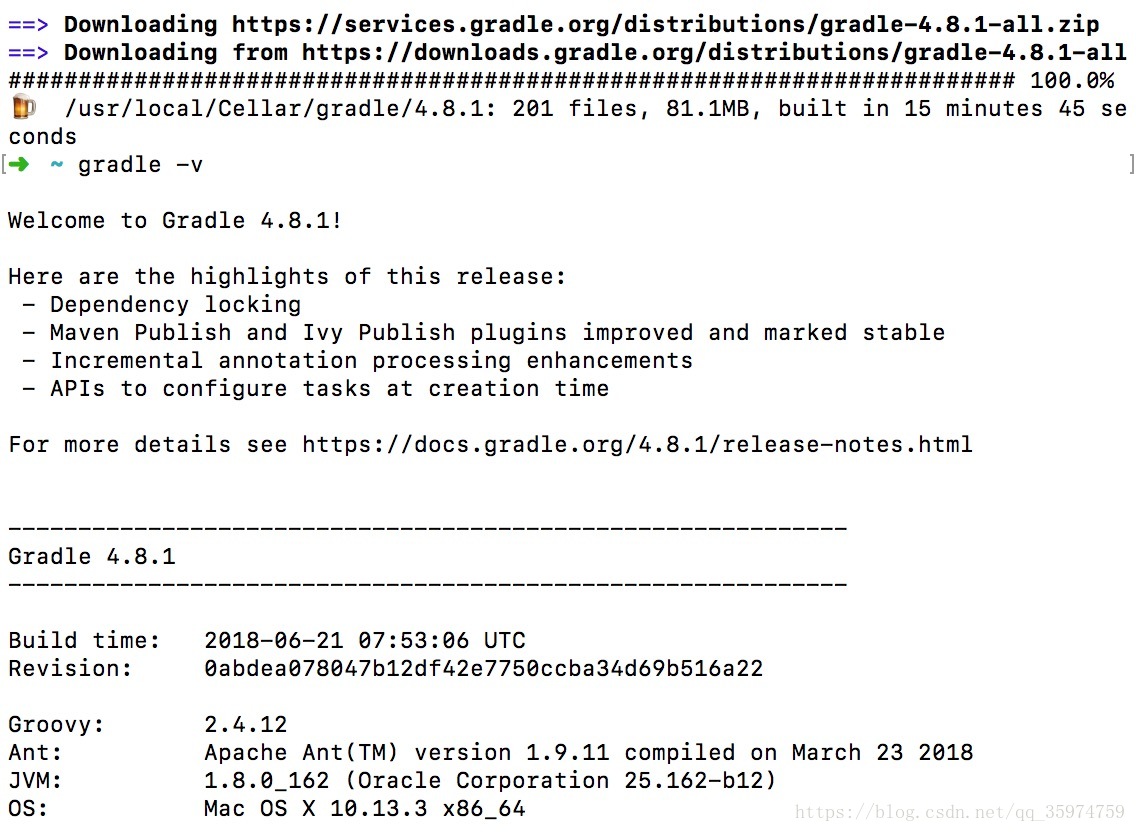This screenshot has height=832, width=1136.
Task: Open the downloads.gradle.org distribution URL
Action: (x=714, y=52)
